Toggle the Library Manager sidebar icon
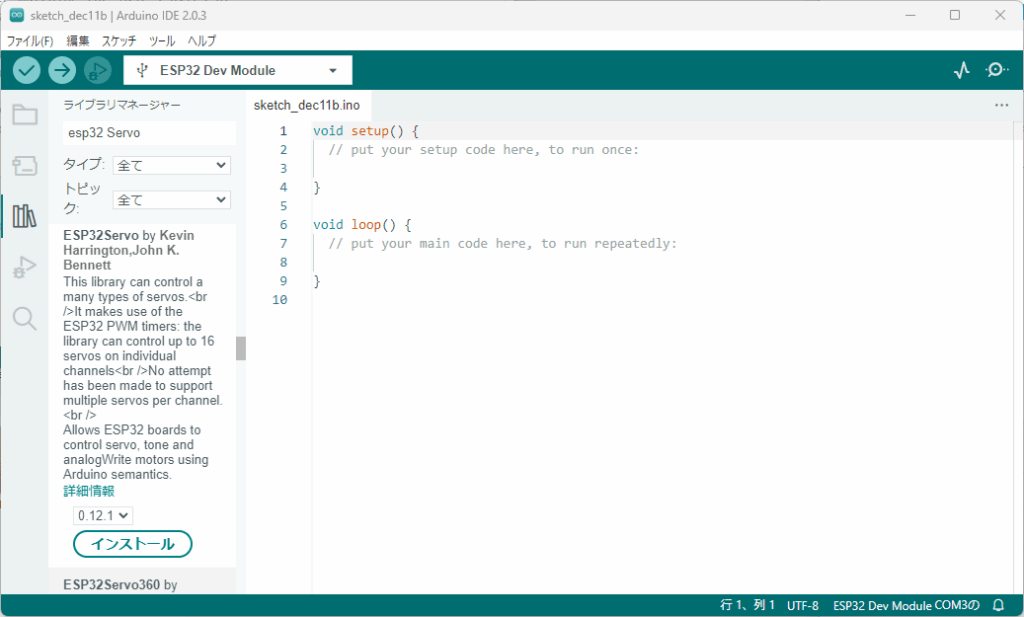Screen dimensions: 1024x617 [x=24, y=216]
